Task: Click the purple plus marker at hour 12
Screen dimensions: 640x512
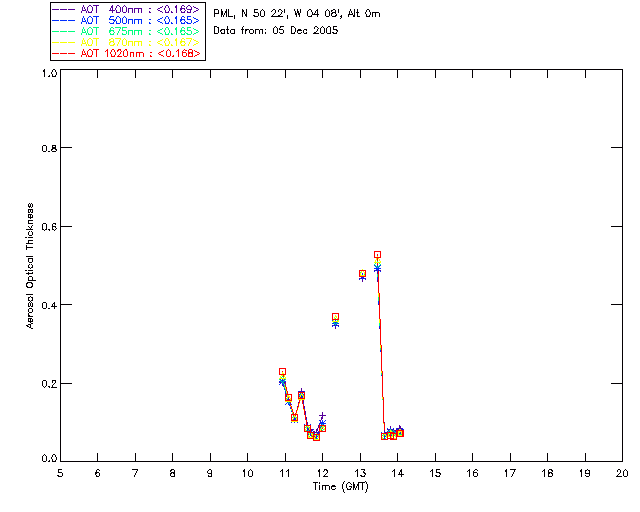Action: click(322, 416)
